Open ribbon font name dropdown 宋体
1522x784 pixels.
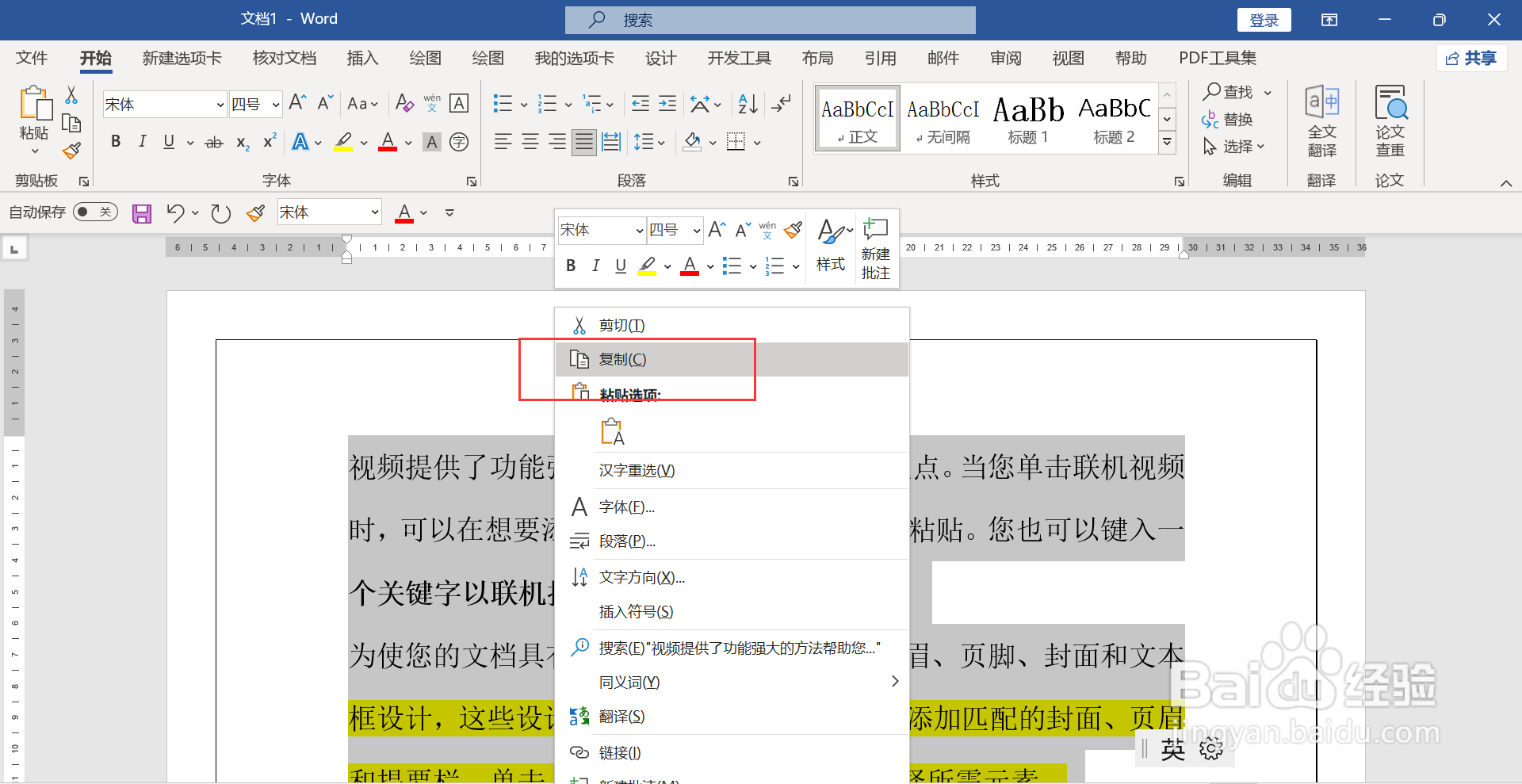tap(220, 104)
